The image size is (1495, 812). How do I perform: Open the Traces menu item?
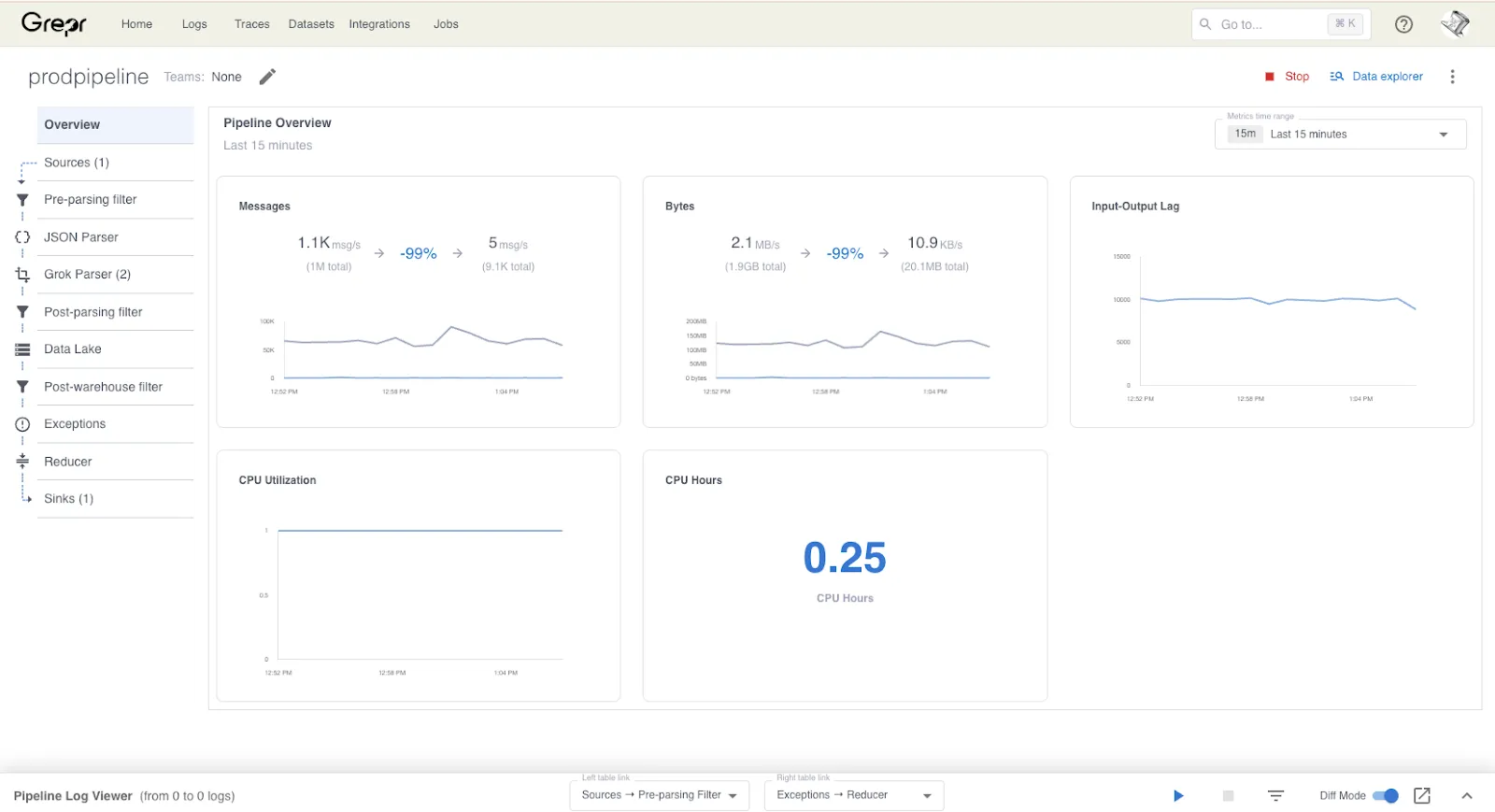(251, 24)
